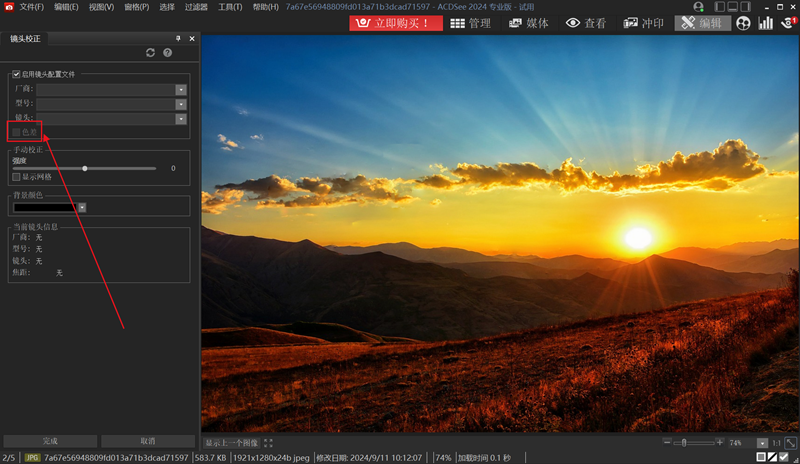
Task: Enable the 色差 checkbox
Action: pyautogui.click(x=16, y=132)
